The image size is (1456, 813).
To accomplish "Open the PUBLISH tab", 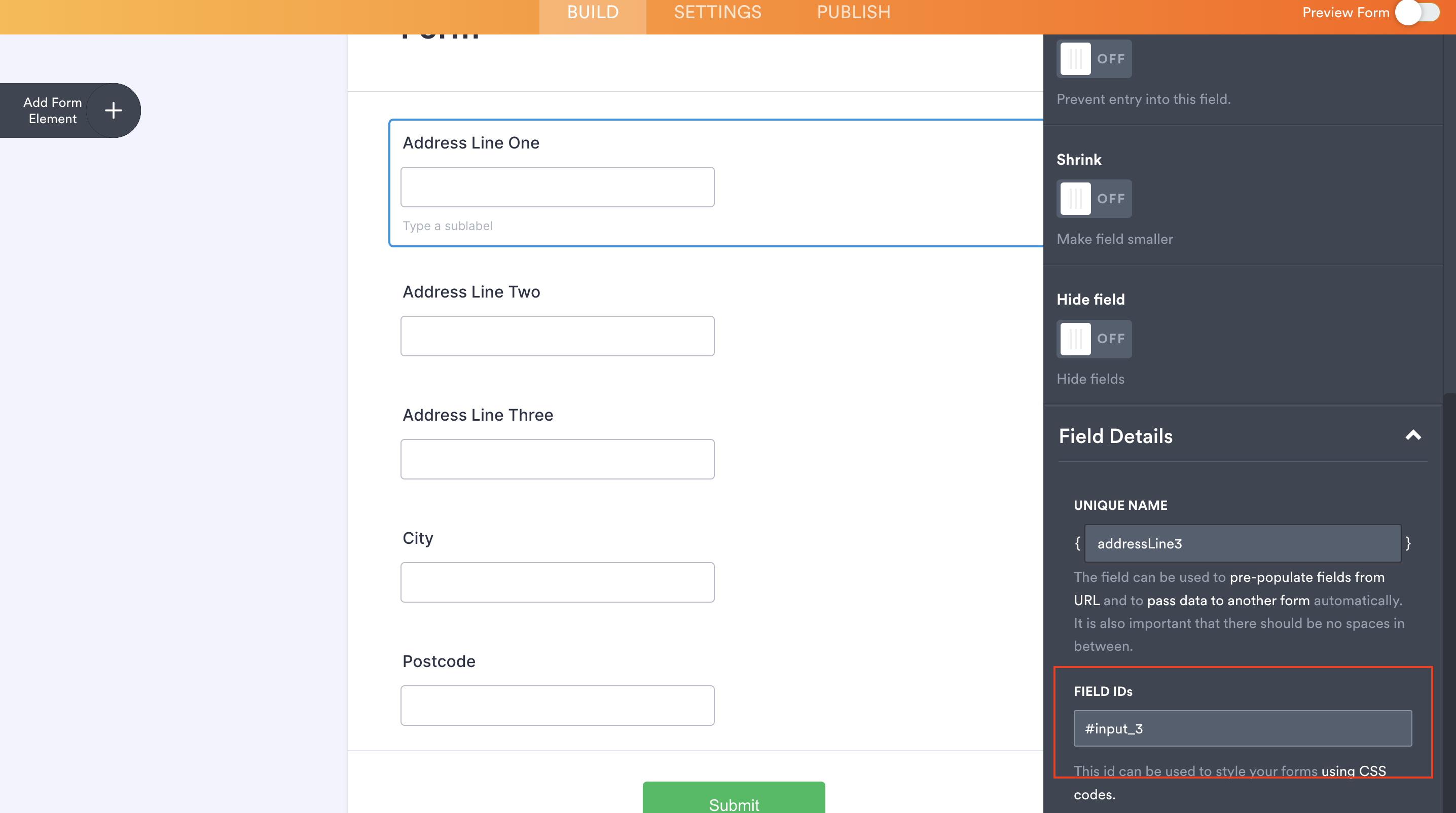I will [854, 12].
